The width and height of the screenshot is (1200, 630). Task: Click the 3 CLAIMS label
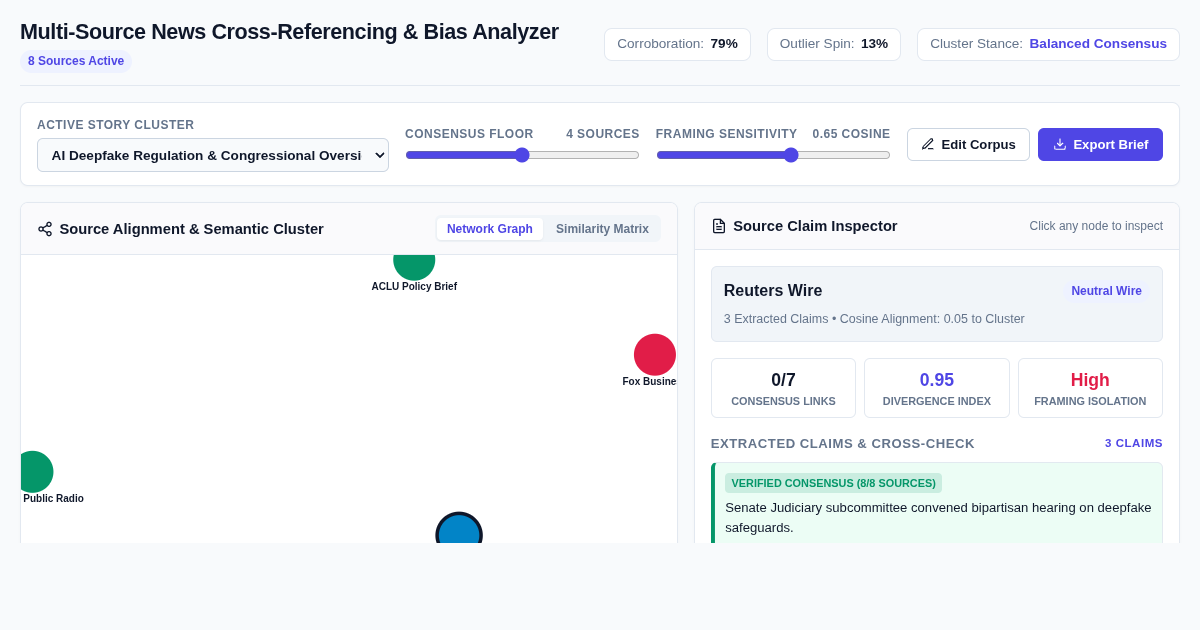pyautogui.click(x=1134, y=443)
